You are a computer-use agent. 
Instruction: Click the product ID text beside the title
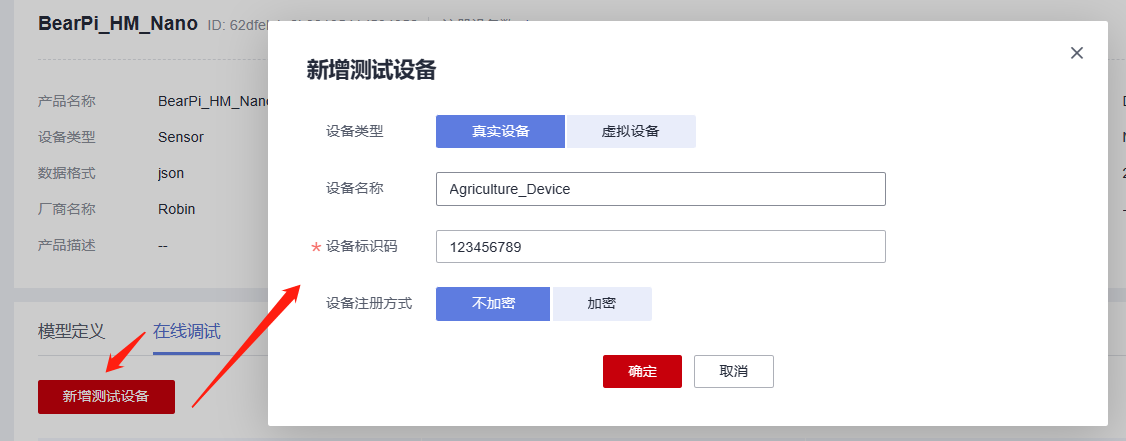pos(236,25)
